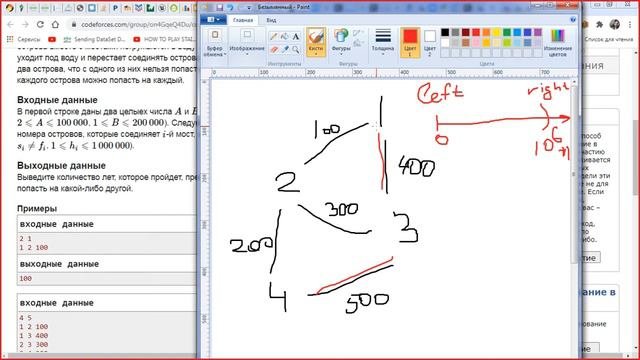
Task: Click the browser Back arrow
Action: coord(11,24)
